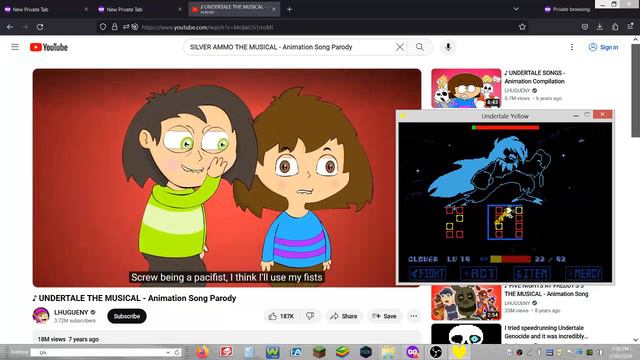This screenshot has width=640, height=360.
Task: Open Minecraft from the taskbar
Action: (x=319, y=352)
